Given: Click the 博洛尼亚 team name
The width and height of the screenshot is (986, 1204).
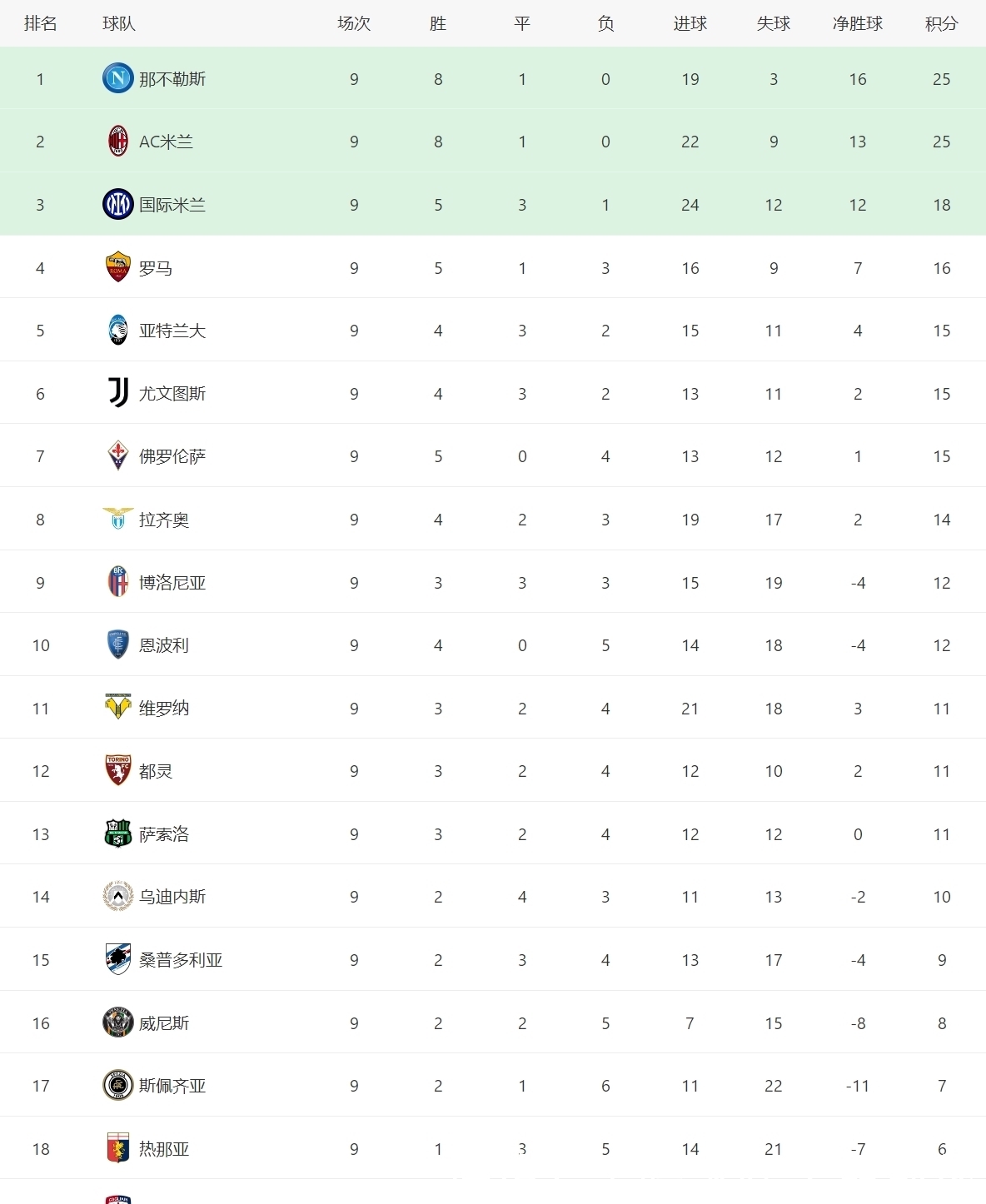Looking at the screenshot, I should click(x=172, y=583).
